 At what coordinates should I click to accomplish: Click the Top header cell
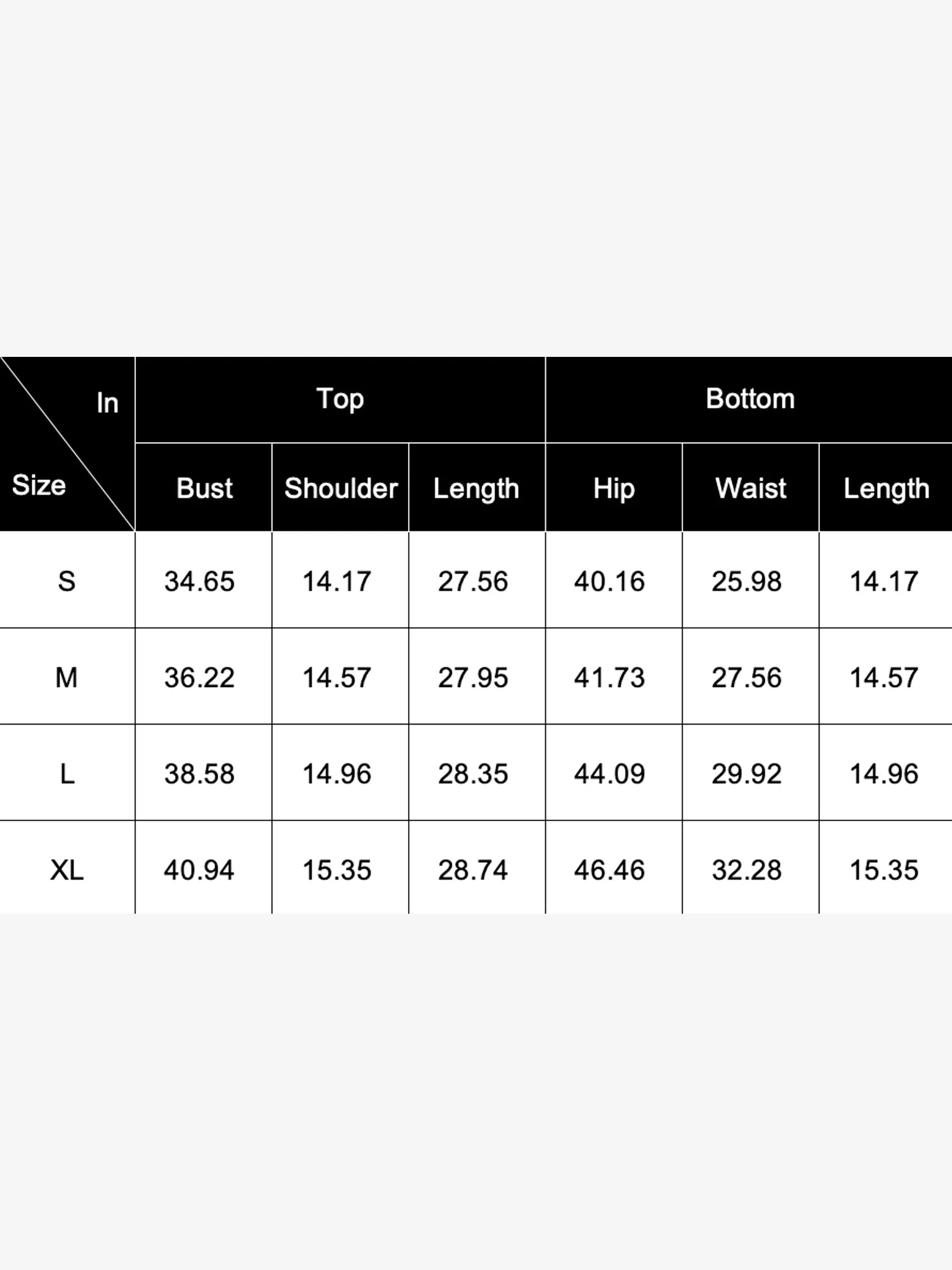[340, 399]
